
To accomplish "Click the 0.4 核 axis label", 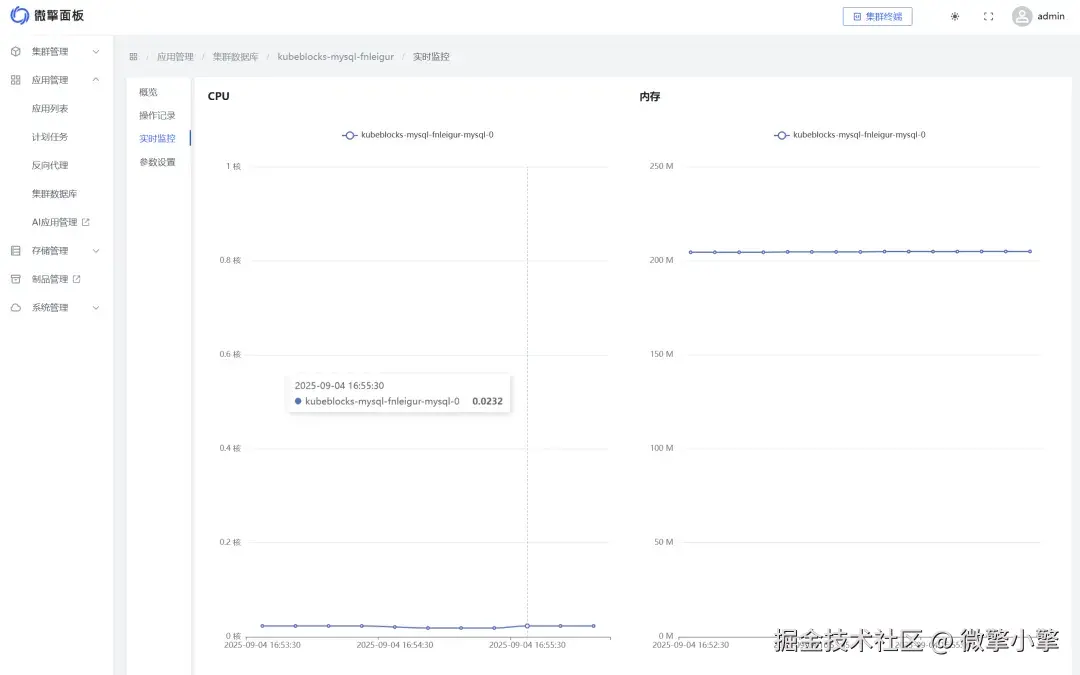I will click(x=230, y=448).
